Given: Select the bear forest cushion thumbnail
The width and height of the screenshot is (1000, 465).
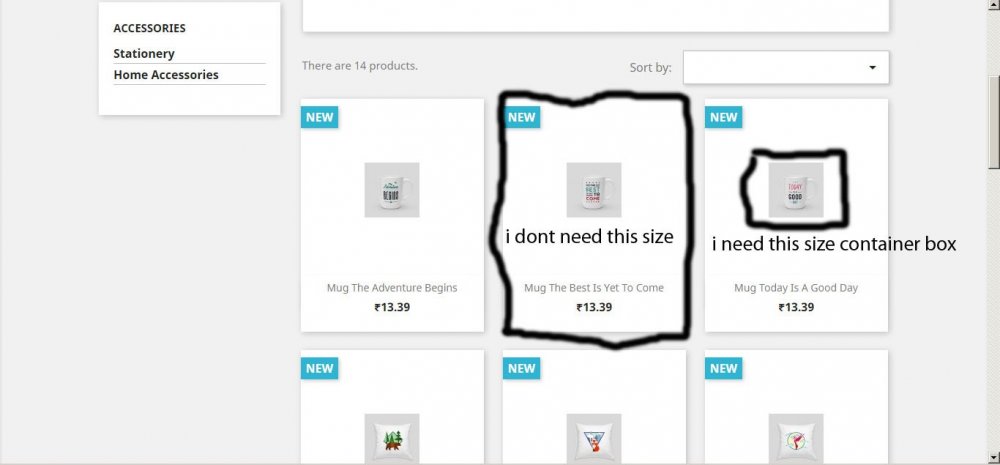Looking at the screenshot, I should [x=392, y=439].
